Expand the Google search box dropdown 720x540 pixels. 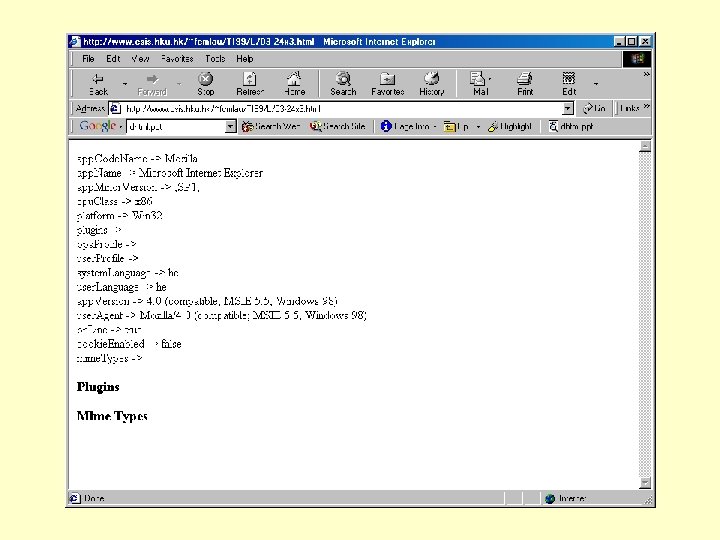230,126
